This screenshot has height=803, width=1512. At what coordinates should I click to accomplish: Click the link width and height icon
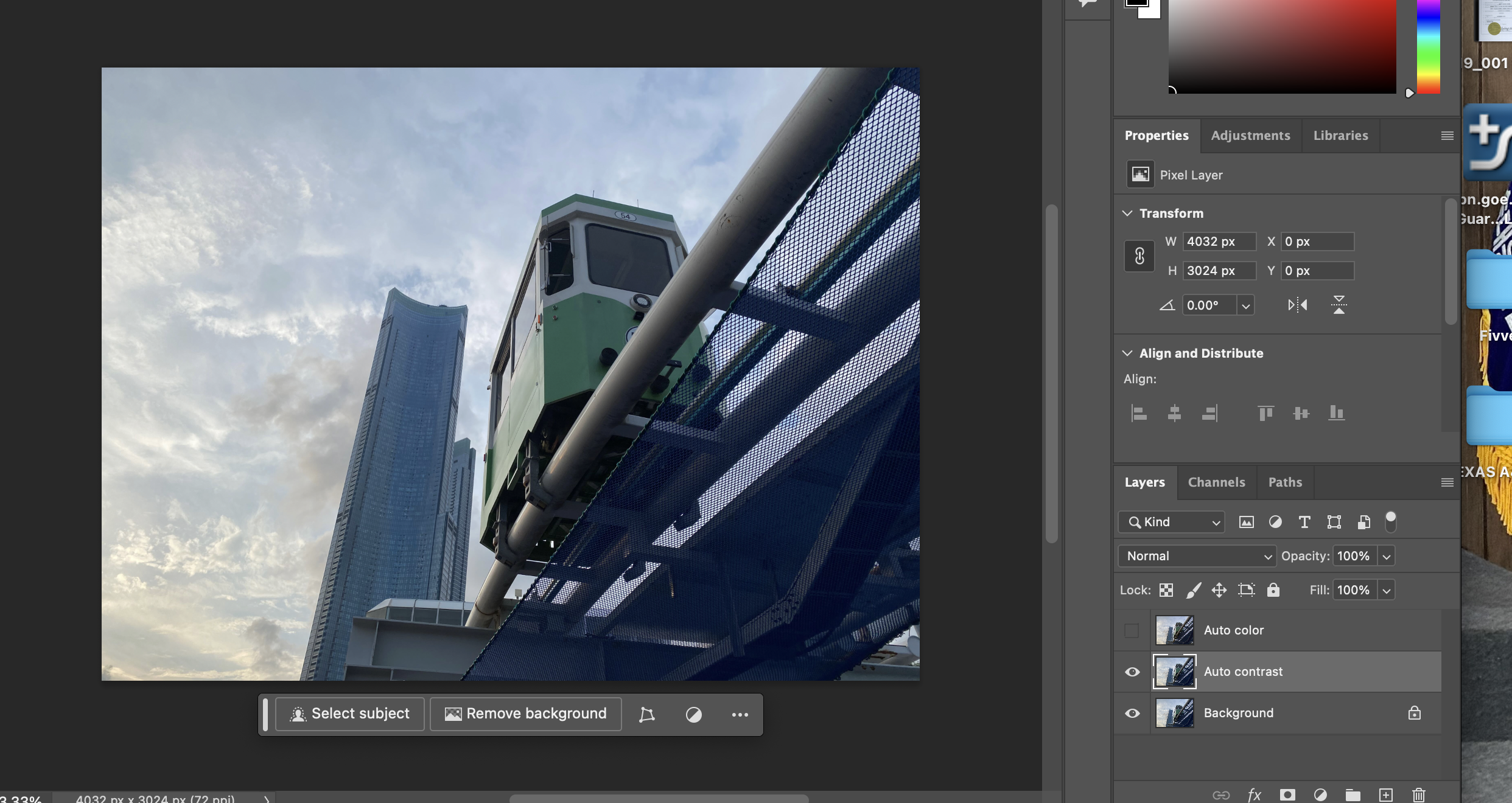1139,256
